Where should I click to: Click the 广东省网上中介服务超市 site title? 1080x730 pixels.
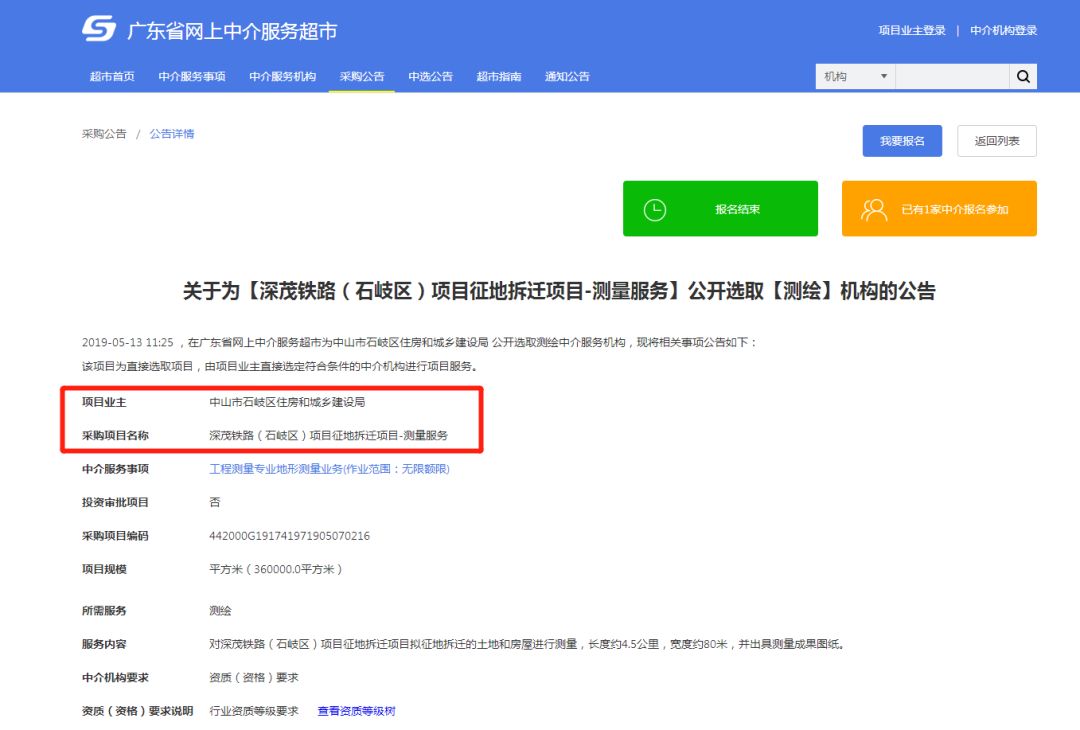coord(232,31)
